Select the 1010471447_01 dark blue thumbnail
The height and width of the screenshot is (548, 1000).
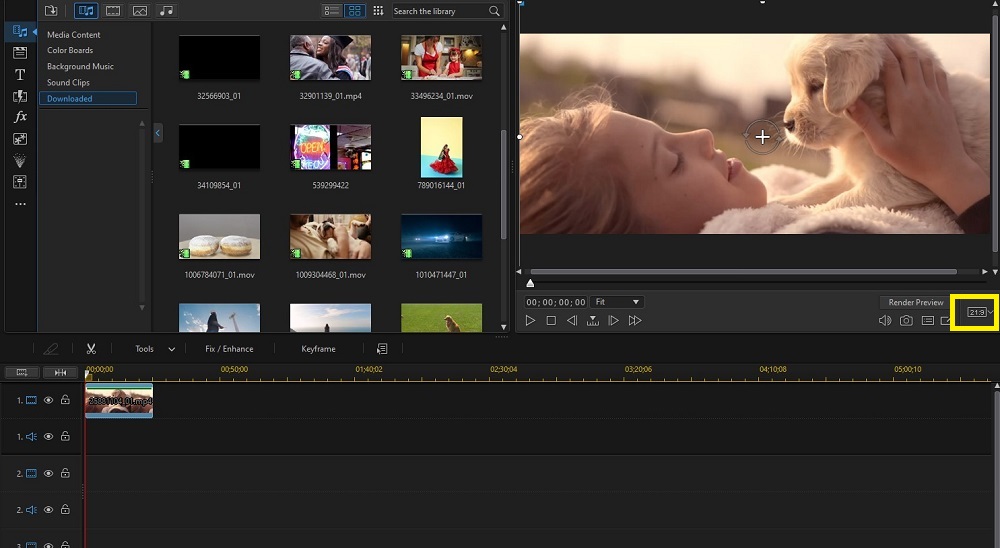441,236
